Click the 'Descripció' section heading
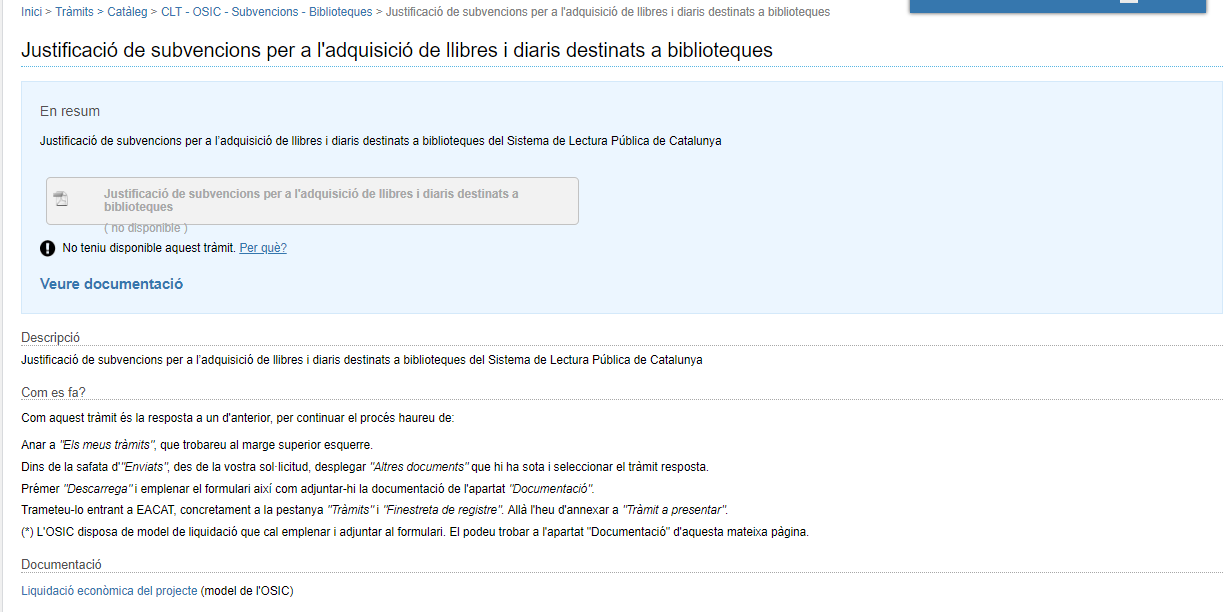 [x=50, y=338]
